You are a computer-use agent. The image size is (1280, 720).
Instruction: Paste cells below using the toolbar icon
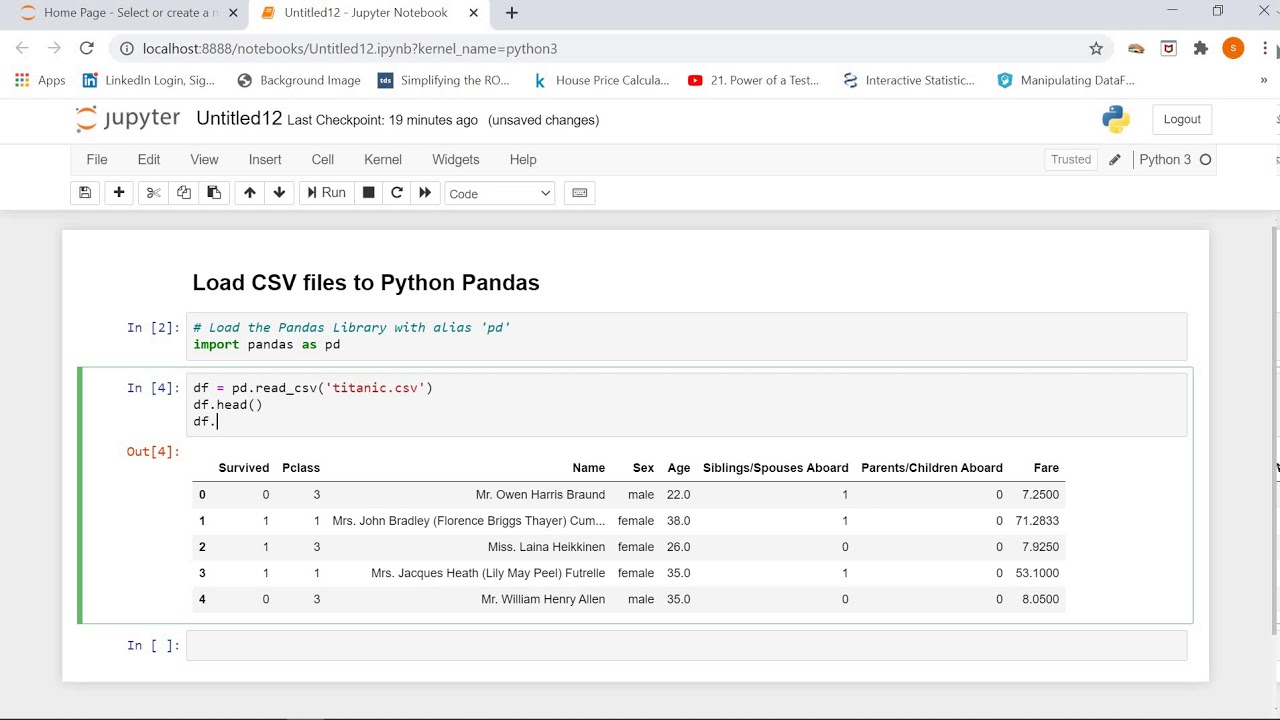coord(214,193)
